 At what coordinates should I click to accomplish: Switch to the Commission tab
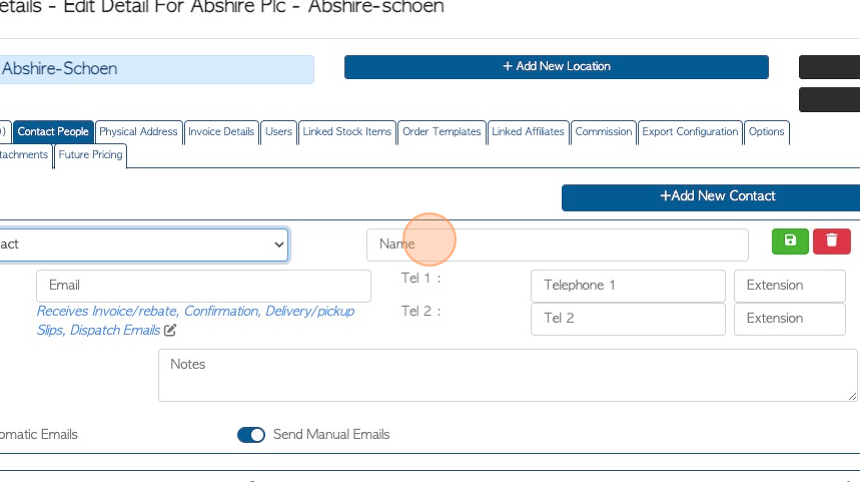[603, 132]
